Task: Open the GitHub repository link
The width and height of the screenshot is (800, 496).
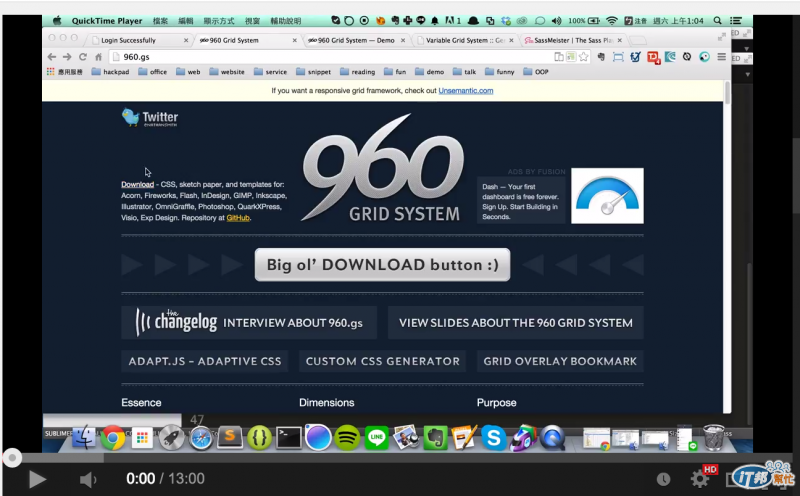Action: (x=238, y=217)
